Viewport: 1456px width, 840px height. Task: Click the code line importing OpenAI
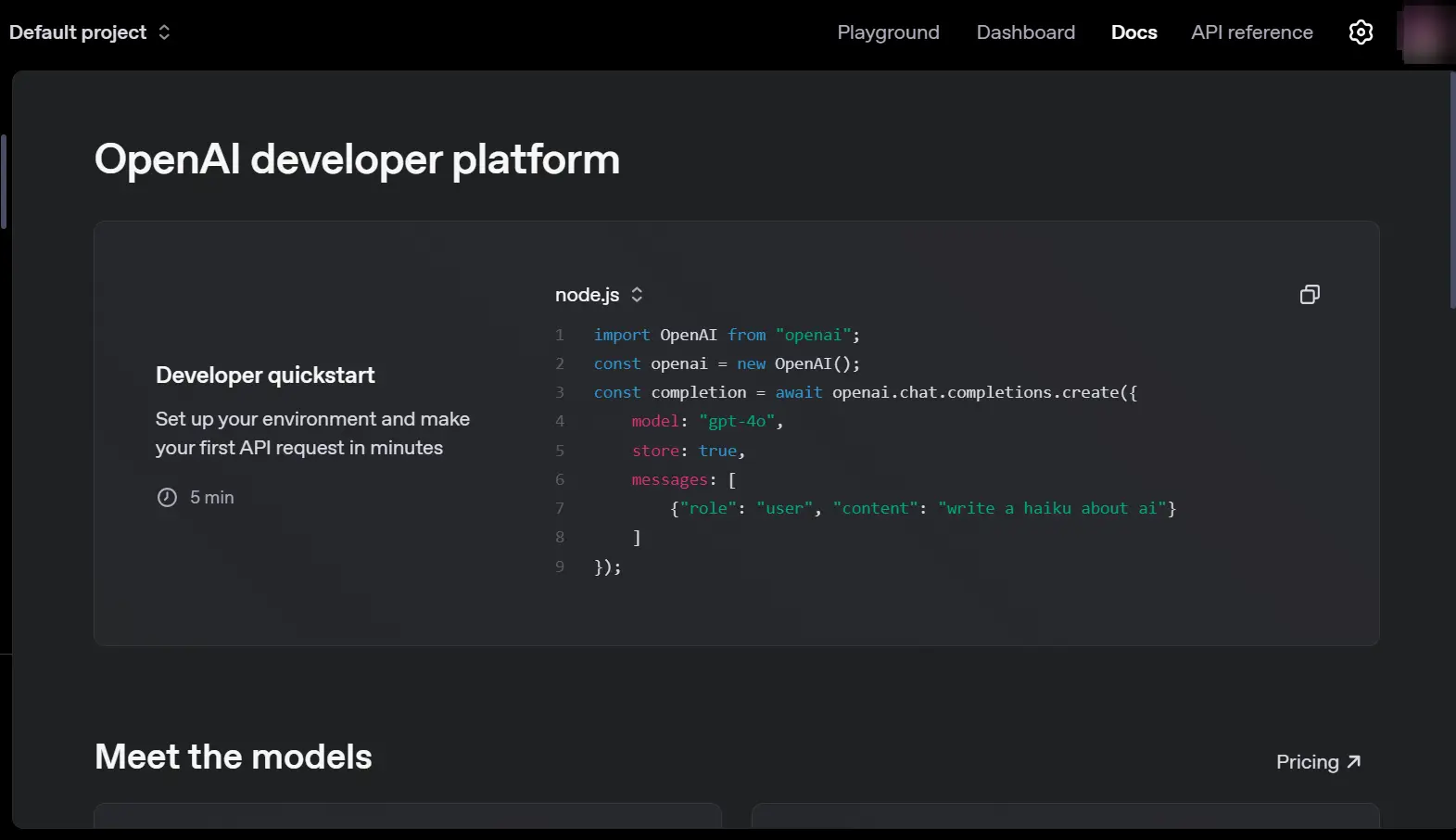(x=727, y=335)
